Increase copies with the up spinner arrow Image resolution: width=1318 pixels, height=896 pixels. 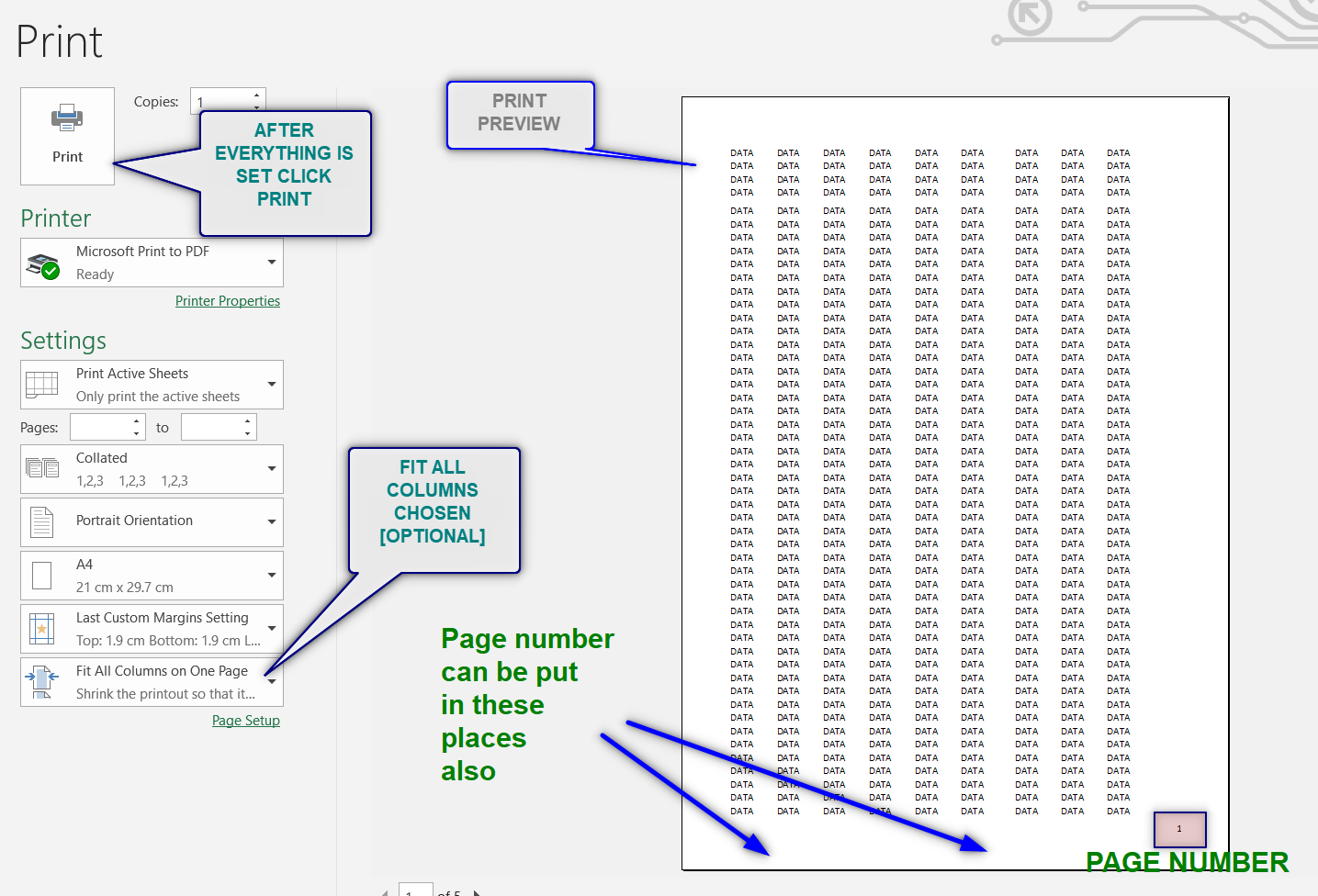(257, 95)
